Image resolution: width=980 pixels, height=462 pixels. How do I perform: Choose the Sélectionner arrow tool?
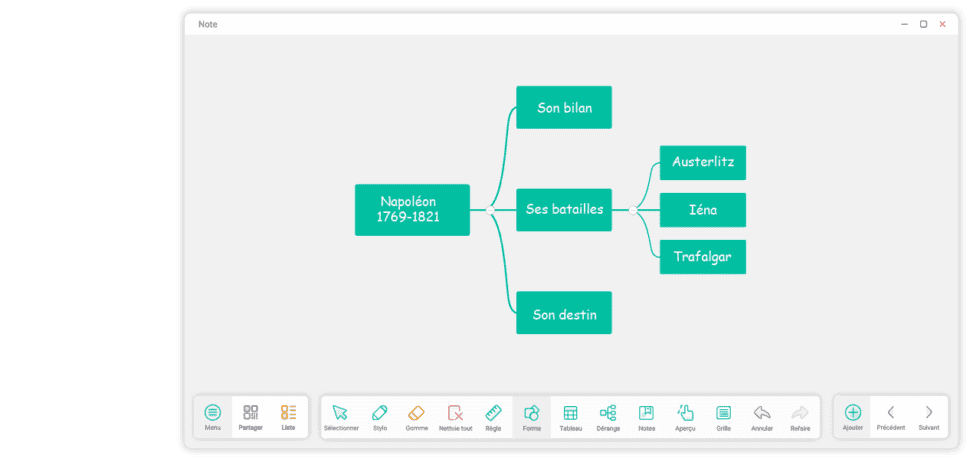tap(340, 413)
